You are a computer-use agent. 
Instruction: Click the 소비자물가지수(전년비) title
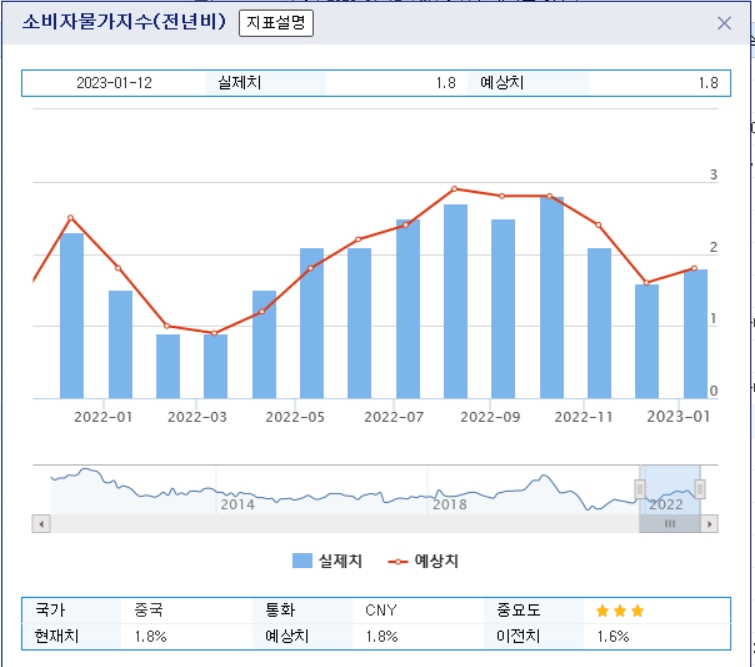click(x=124, y=22)
